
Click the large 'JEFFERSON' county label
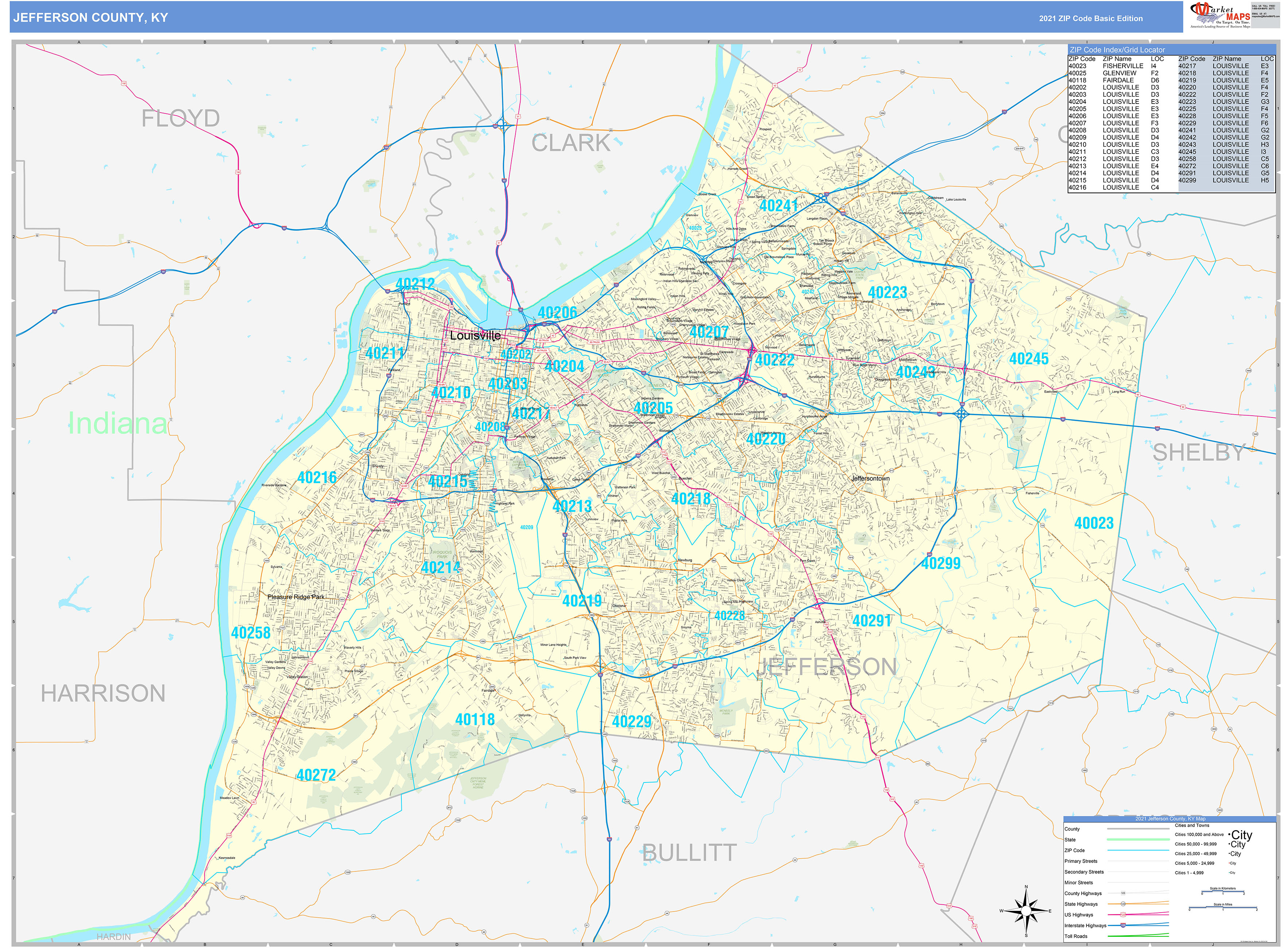pyautogui.click(x=827, y=667)
